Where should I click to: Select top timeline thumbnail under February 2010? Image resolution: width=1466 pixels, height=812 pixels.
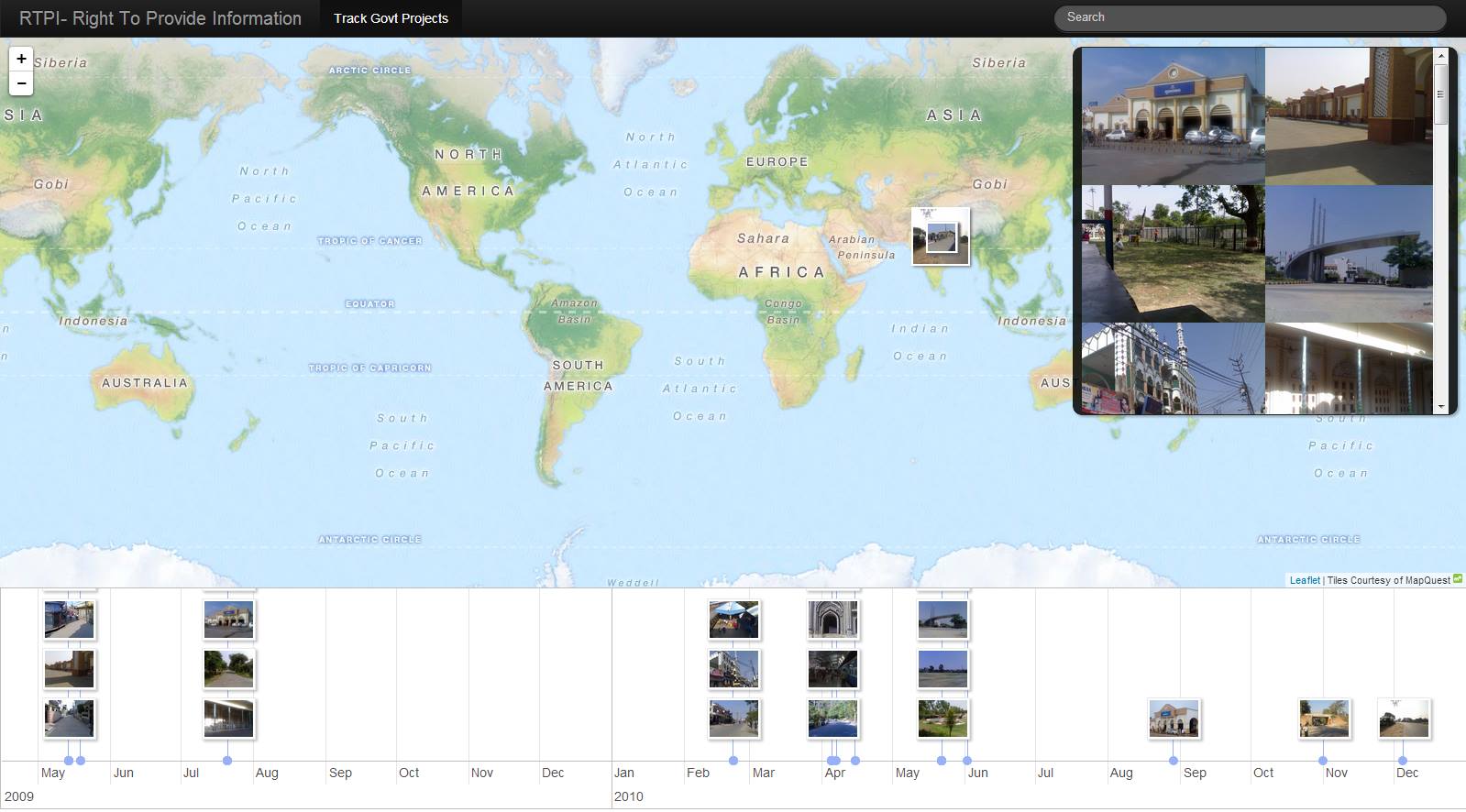pyautogui.click(x=734, y=620)
